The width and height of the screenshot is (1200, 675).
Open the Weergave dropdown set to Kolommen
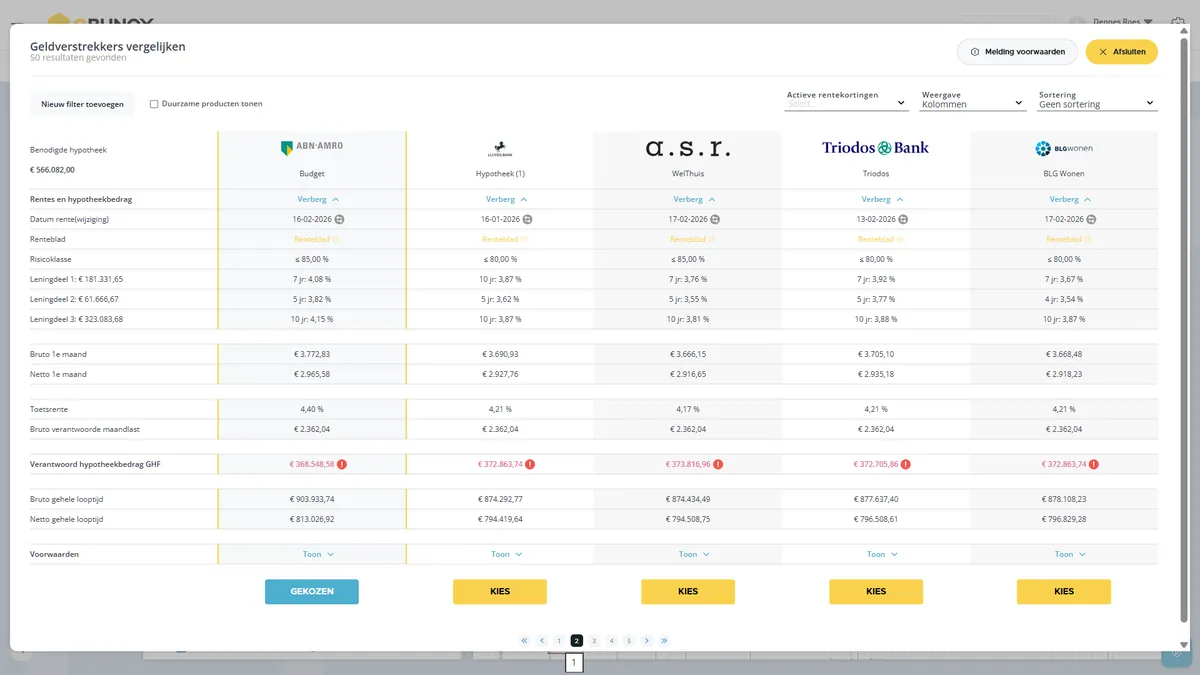point(973,100)
